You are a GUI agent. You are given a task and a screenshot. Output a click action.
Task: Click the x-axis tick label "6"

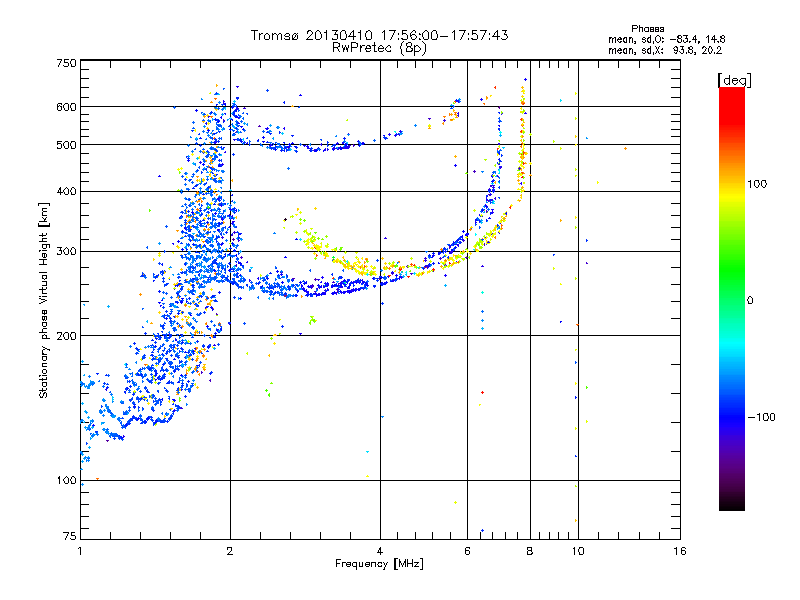point(467,551)
